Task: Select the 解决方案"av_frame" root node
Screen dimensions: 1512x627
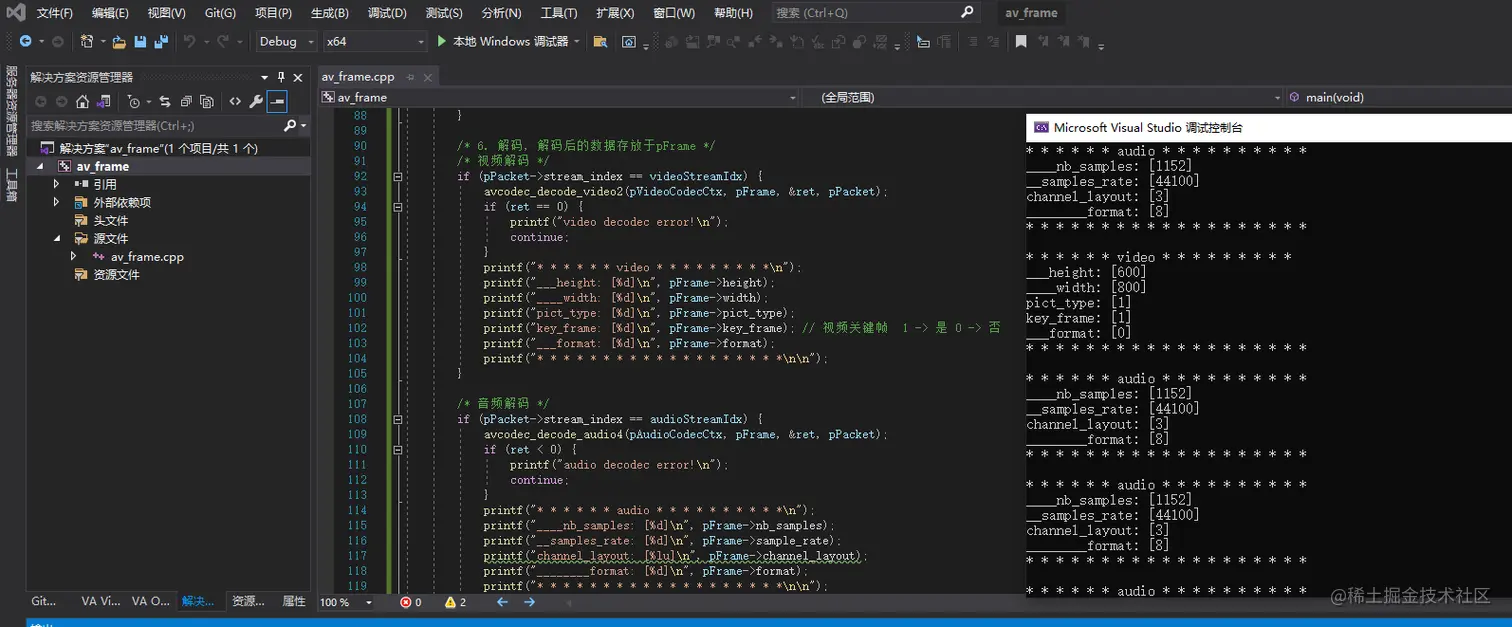Action: coord(158,148)
